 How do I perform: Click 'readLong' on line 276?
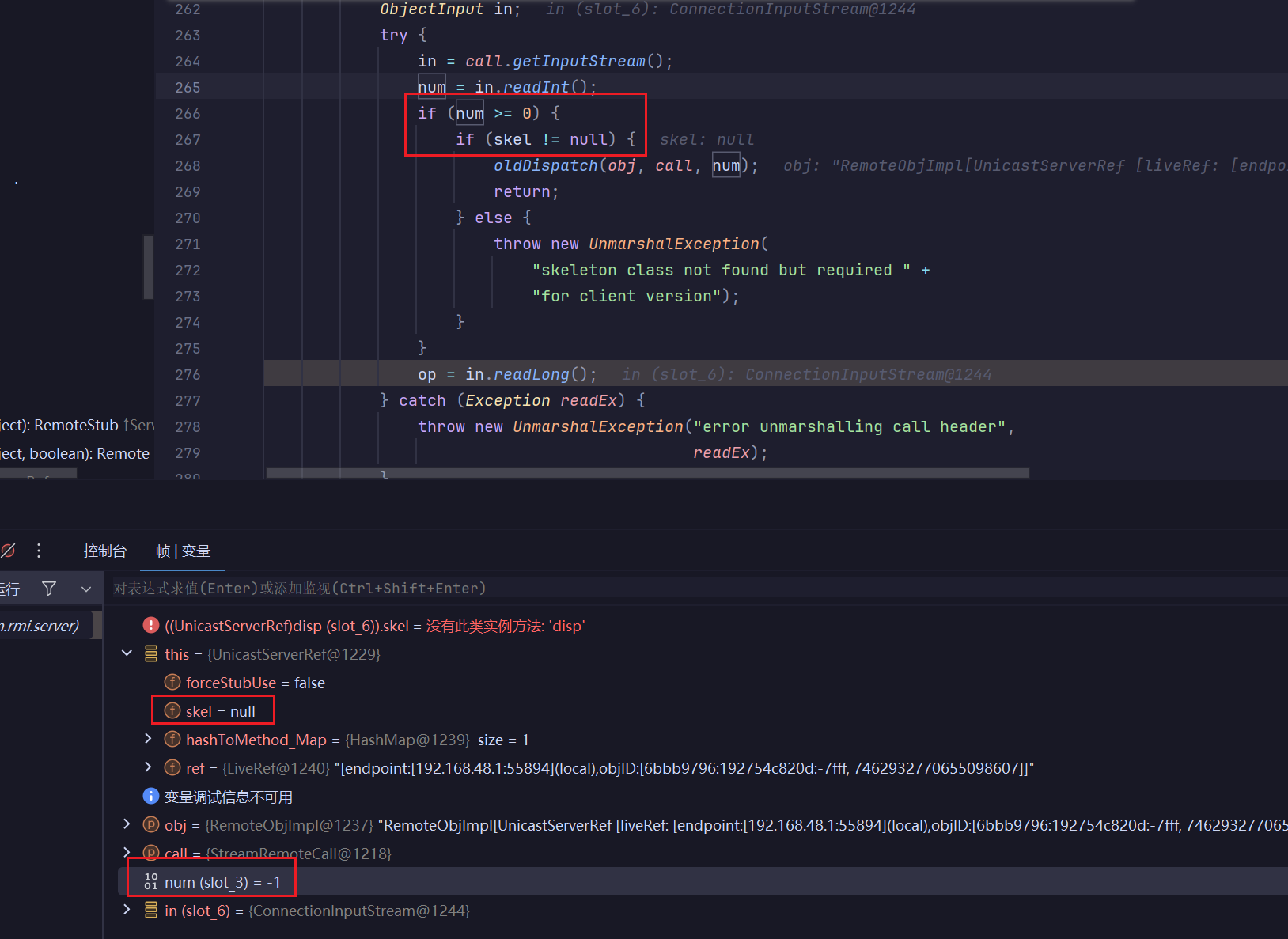532,374
